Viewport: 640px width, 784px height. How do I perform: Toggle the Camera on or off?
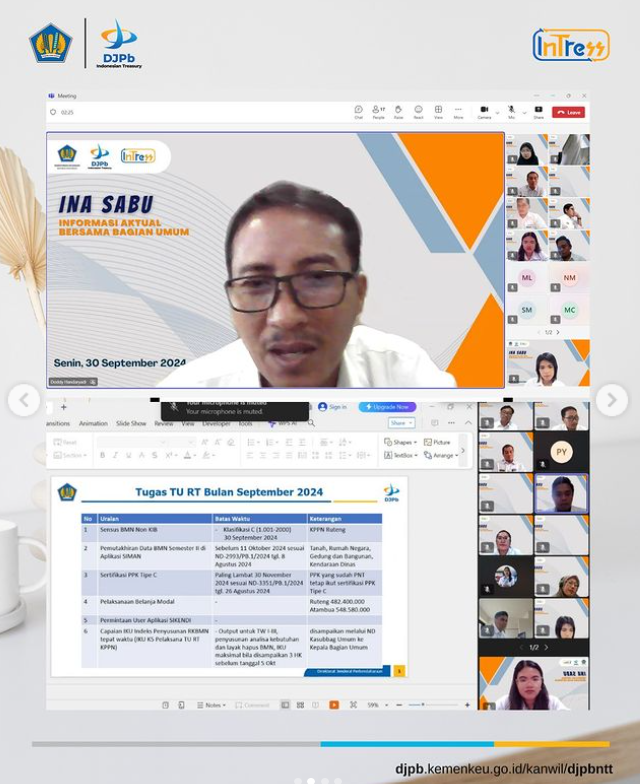[484, 112]
